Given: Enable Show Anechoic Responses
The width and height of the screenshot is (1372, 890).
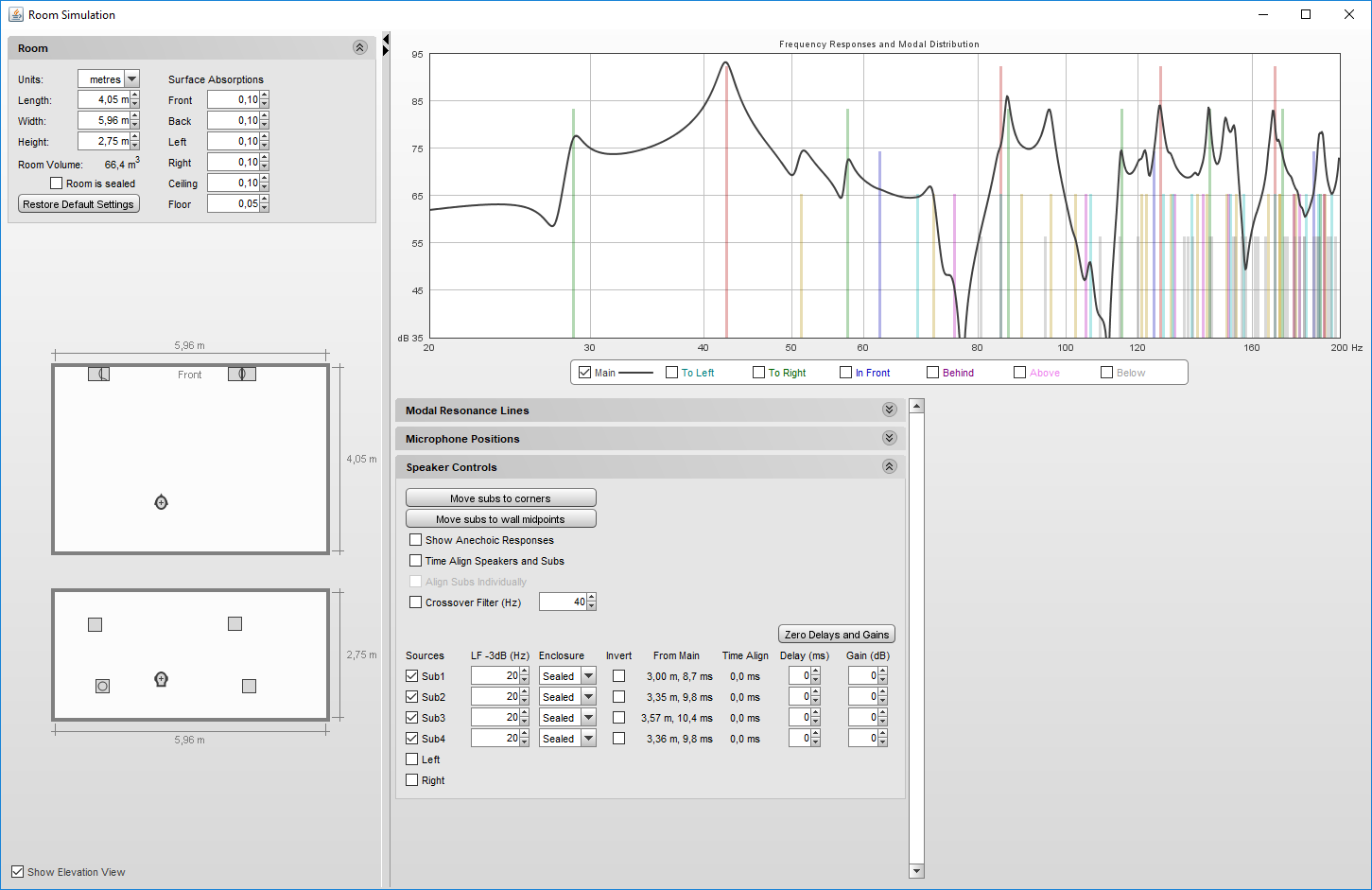Looking at the screenshot, I should (415, 540).
